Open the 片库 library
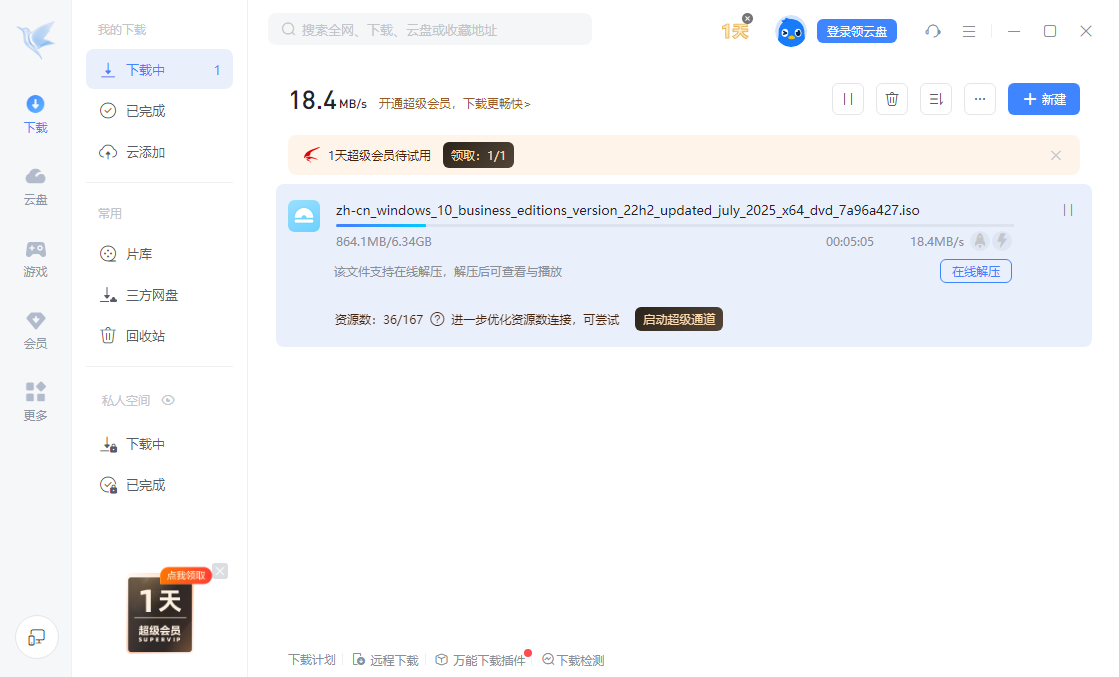 tap(159, 254)
